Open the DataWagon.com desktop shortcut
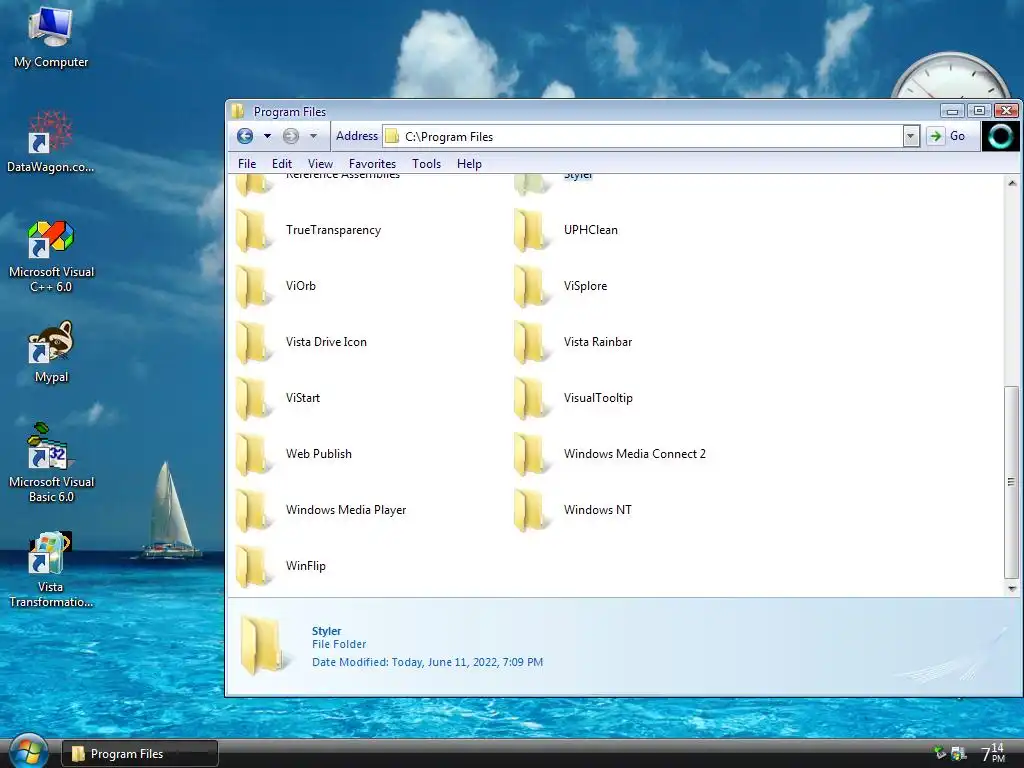 pyautogui.click(x=50, y=142)
